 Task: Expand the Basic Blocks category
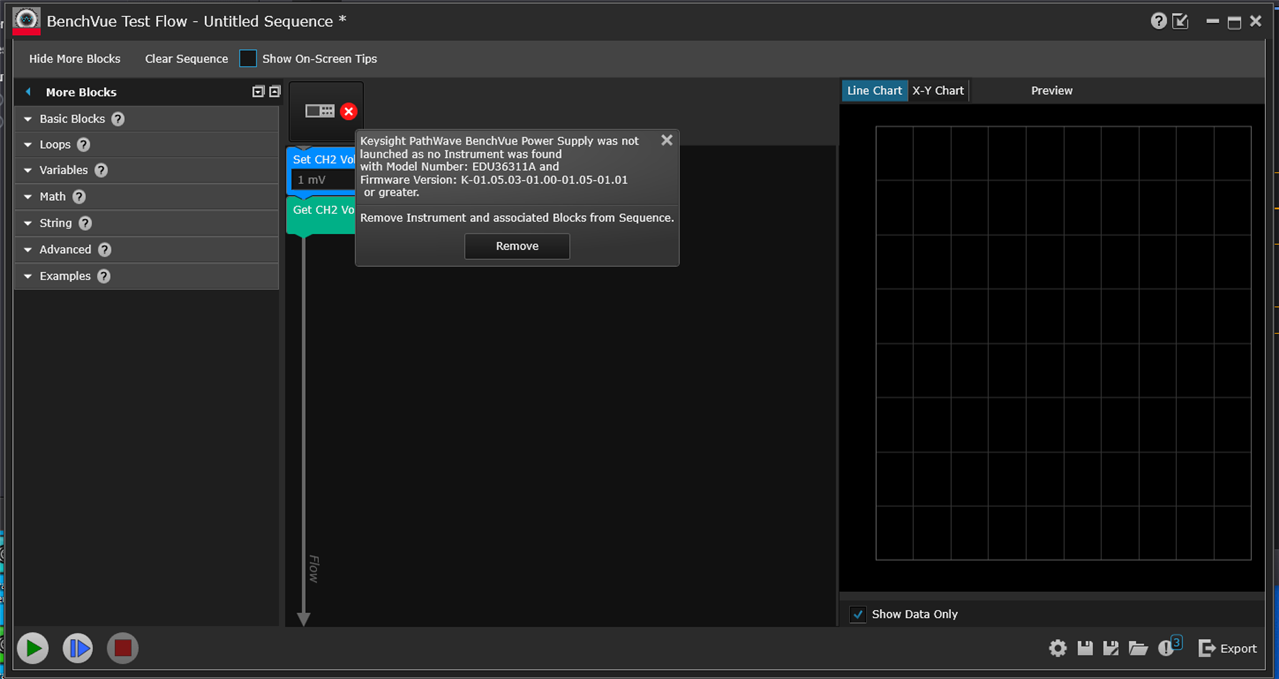pos(146,119)
